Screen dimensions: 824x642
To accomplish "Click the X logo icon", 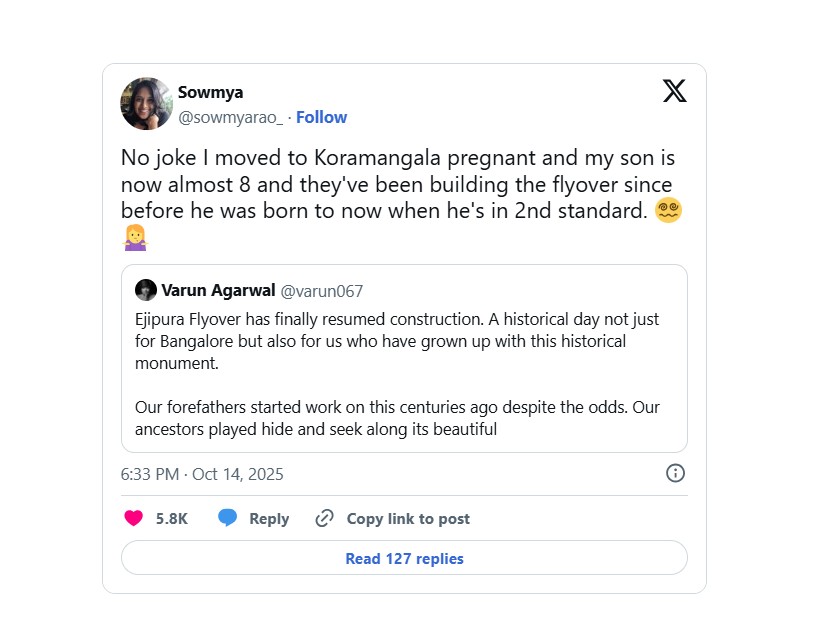I will coord(675,91).
